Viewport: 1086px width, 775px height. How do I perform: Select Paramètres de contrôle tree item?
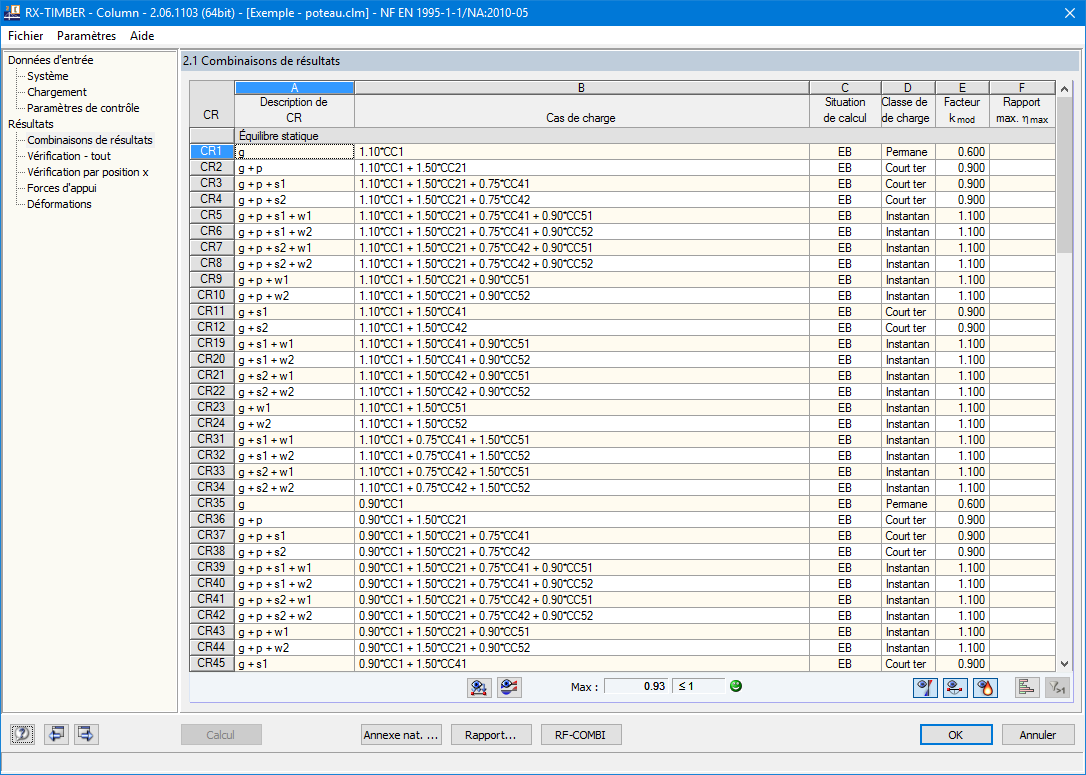83,108
